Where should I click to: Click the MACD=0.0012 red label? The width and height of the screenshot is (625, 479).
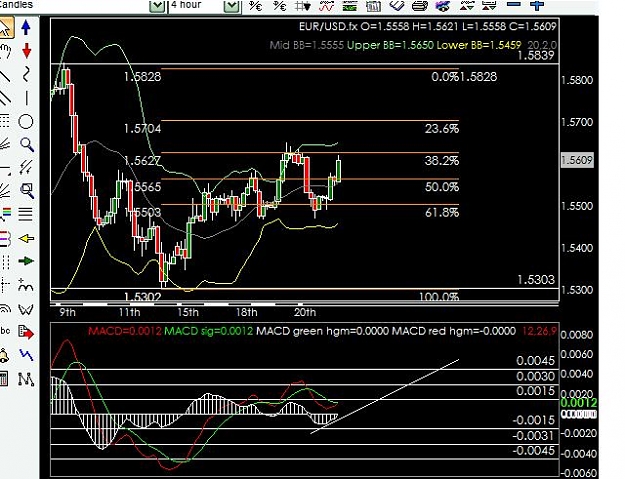coord(125,331)
